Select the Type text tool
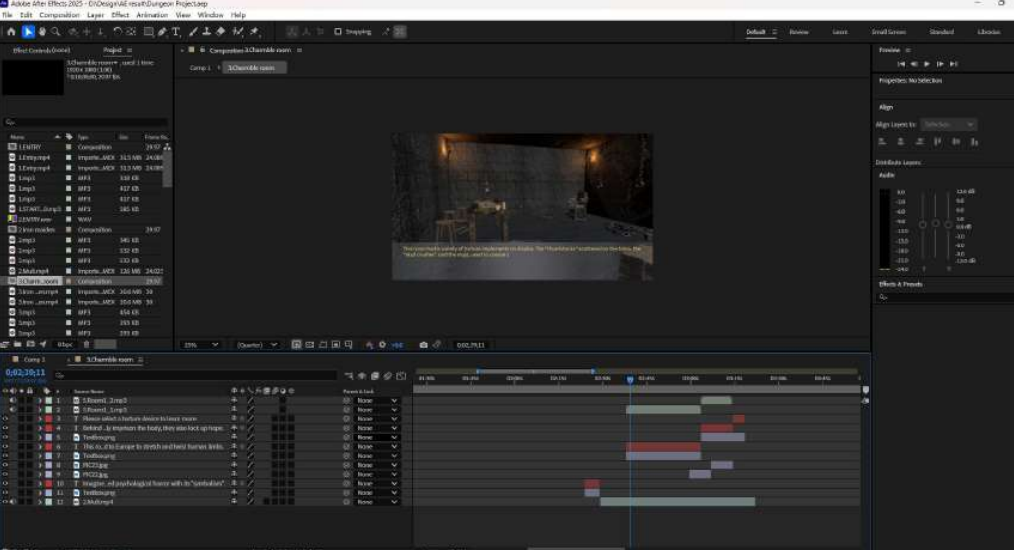The image size is (1014, 550). 176,31
